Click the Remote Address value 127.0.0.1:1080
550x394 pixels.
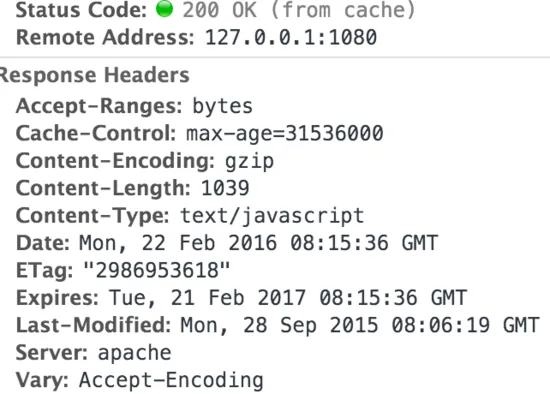coord(291,37)
